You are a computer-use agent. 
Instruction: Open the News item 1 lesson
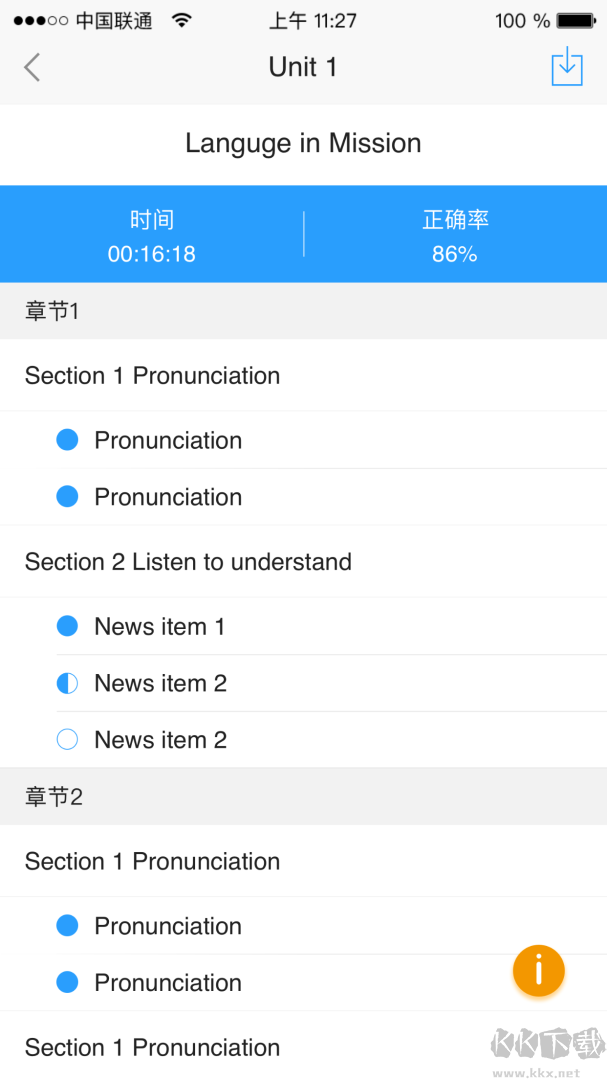(160, 627)
